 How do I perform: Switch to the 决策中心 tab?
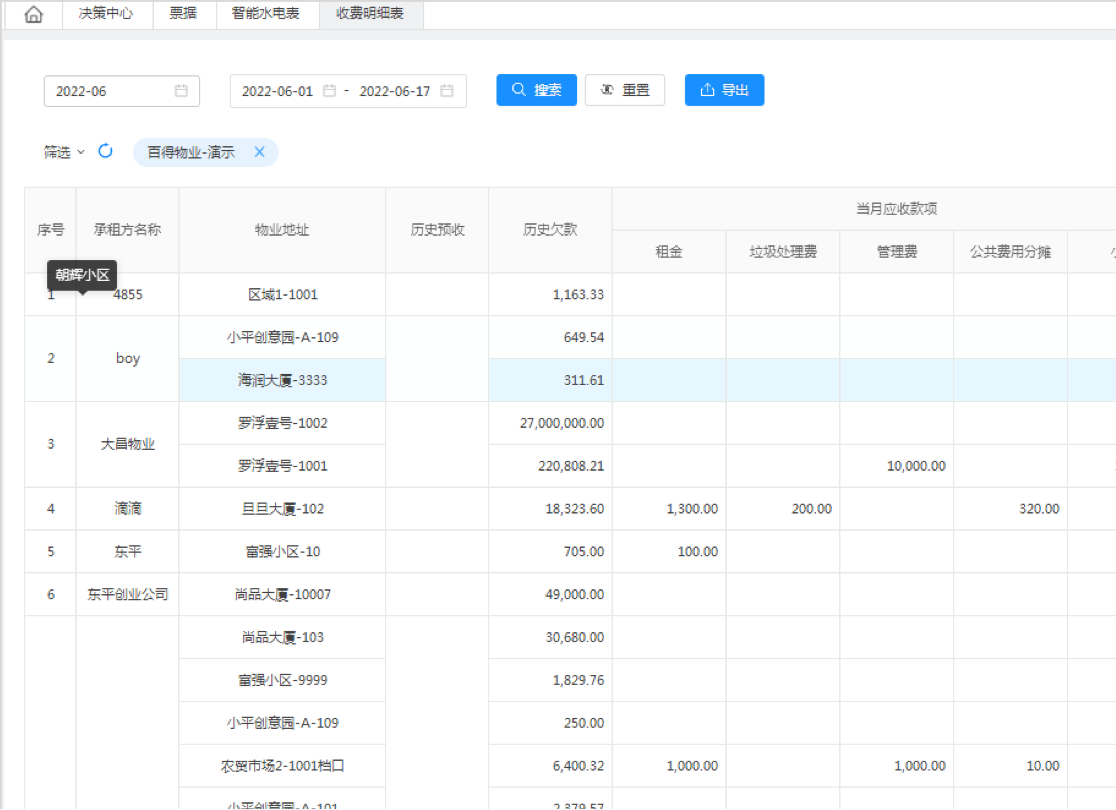pos(106,14)
